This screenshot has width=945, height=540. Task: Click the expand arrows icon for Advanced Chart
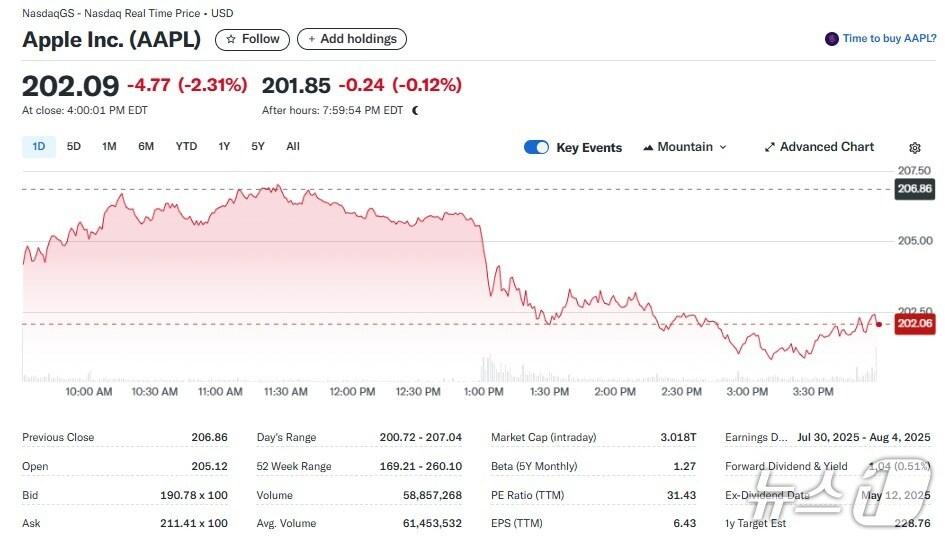[x=770, y=147]
